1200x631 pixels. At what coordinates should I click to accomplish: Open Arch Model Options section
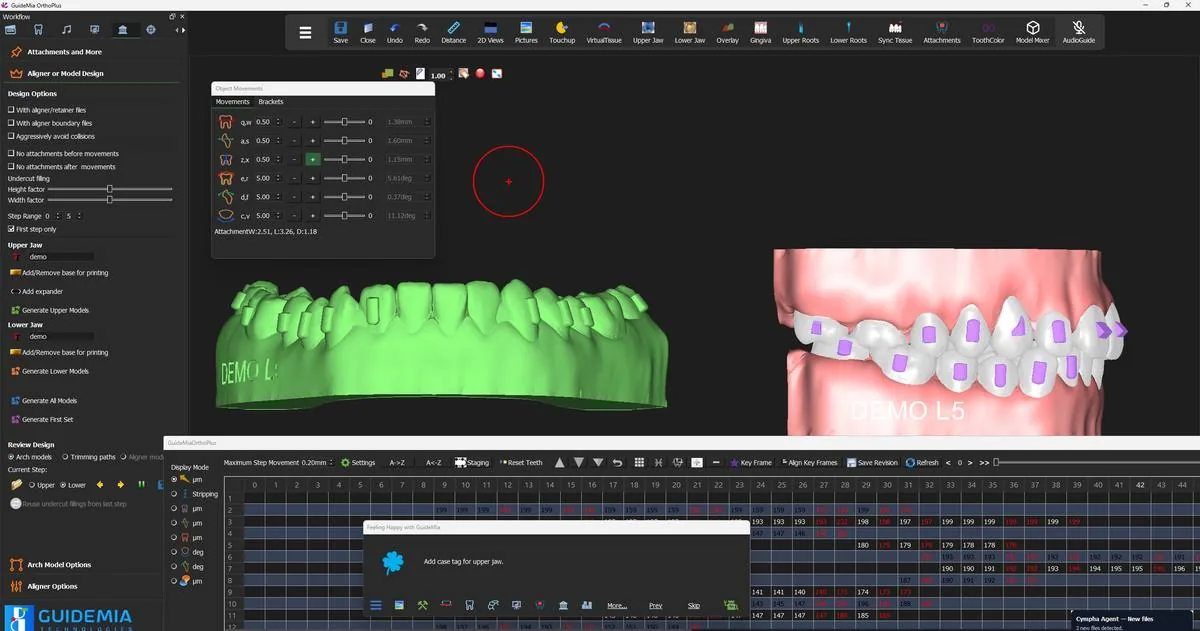pos(59,565)
